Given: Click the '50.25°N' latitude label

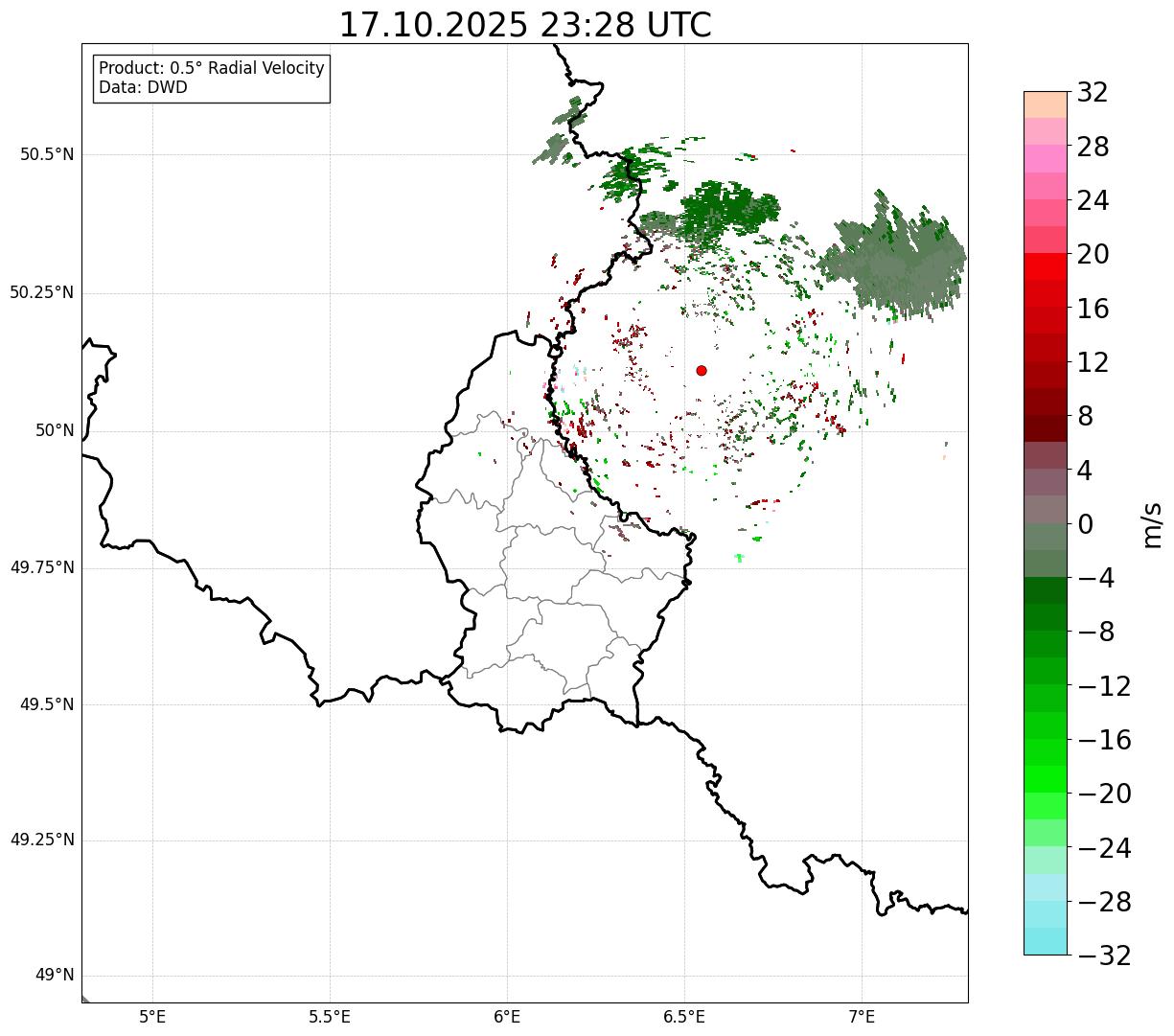Looking at the screenshot, I should (41, 292).
